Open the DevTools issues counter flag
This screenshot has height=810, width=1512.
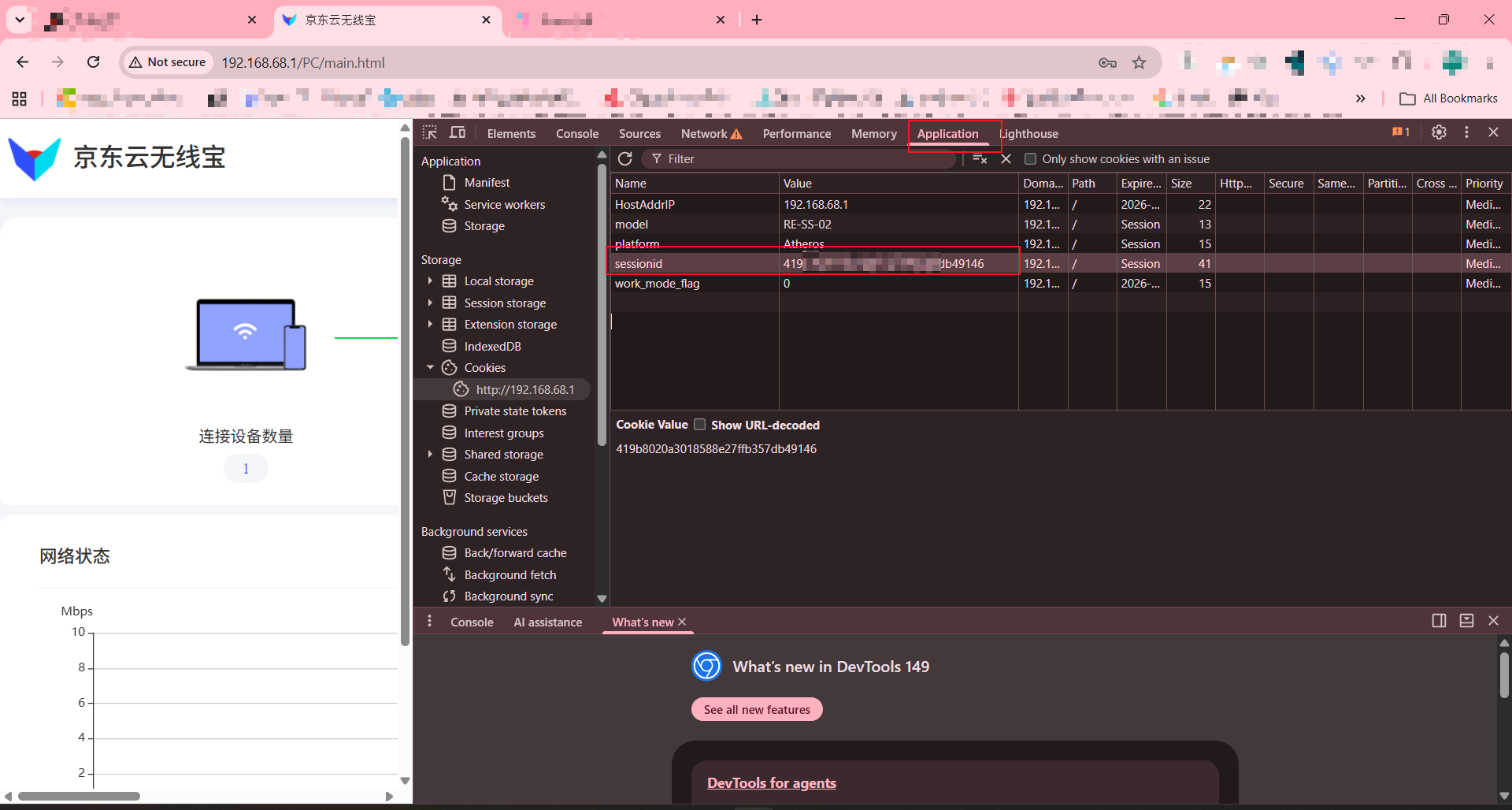coord(1401,132)
